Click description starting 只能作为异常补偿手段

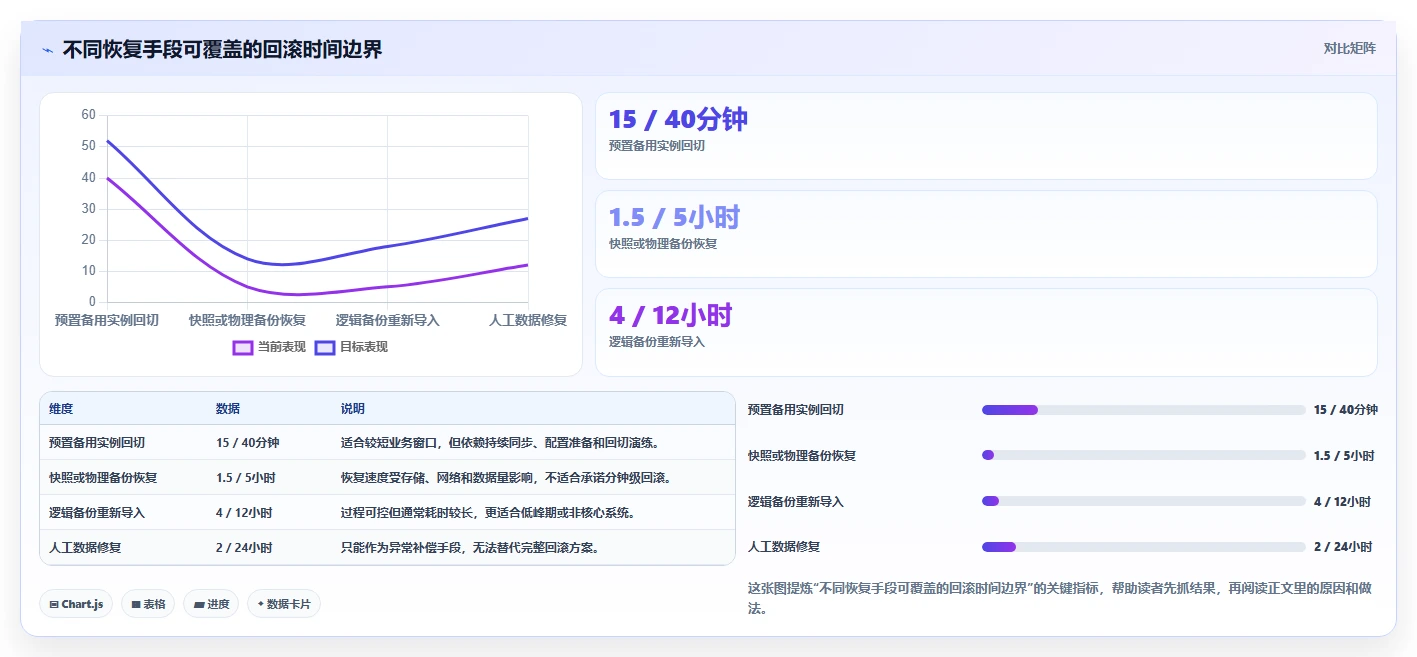[470, 547]
